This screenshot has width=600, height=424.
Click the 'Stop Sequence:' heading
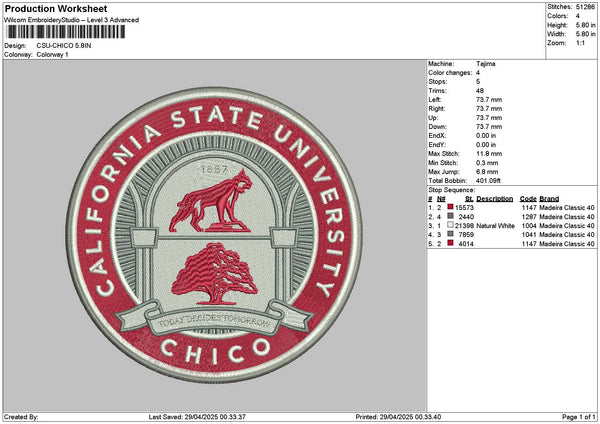pos(452,190)
